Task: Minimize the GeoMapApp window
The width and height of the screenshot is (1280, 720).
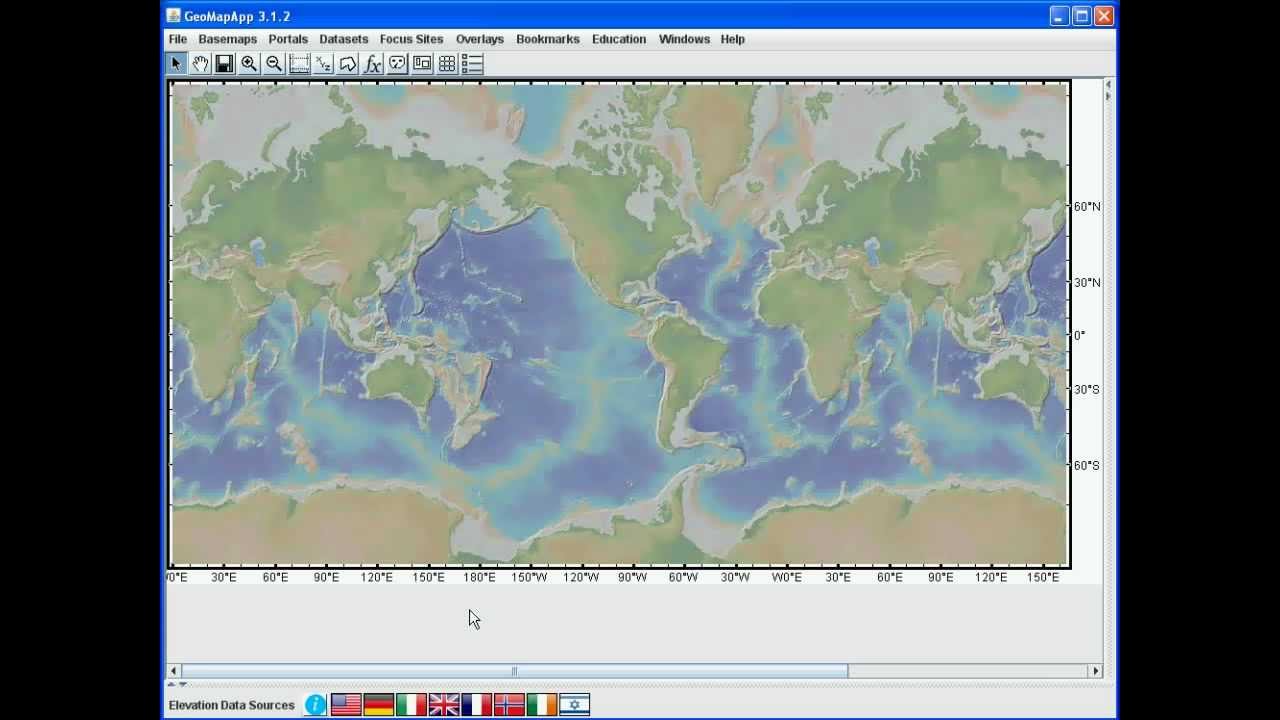Action: pos(1060,16)
